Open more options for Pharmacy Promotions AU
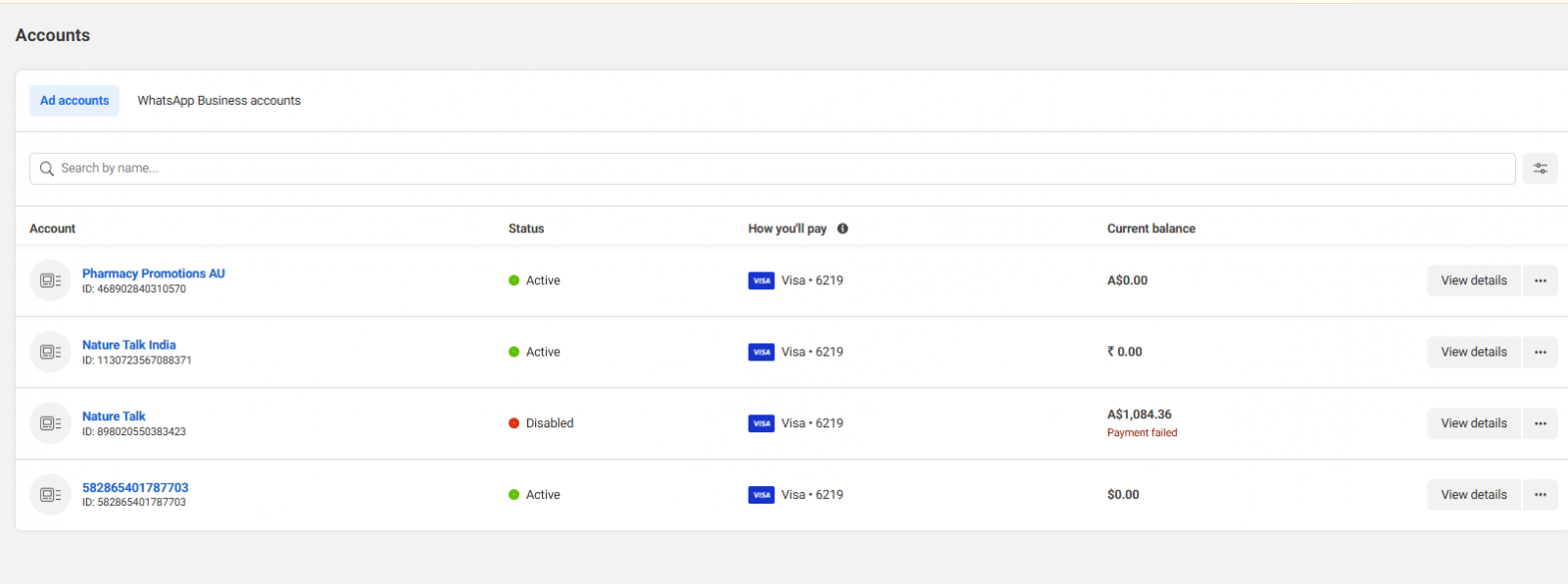1568x584 pixels. 1541,280
